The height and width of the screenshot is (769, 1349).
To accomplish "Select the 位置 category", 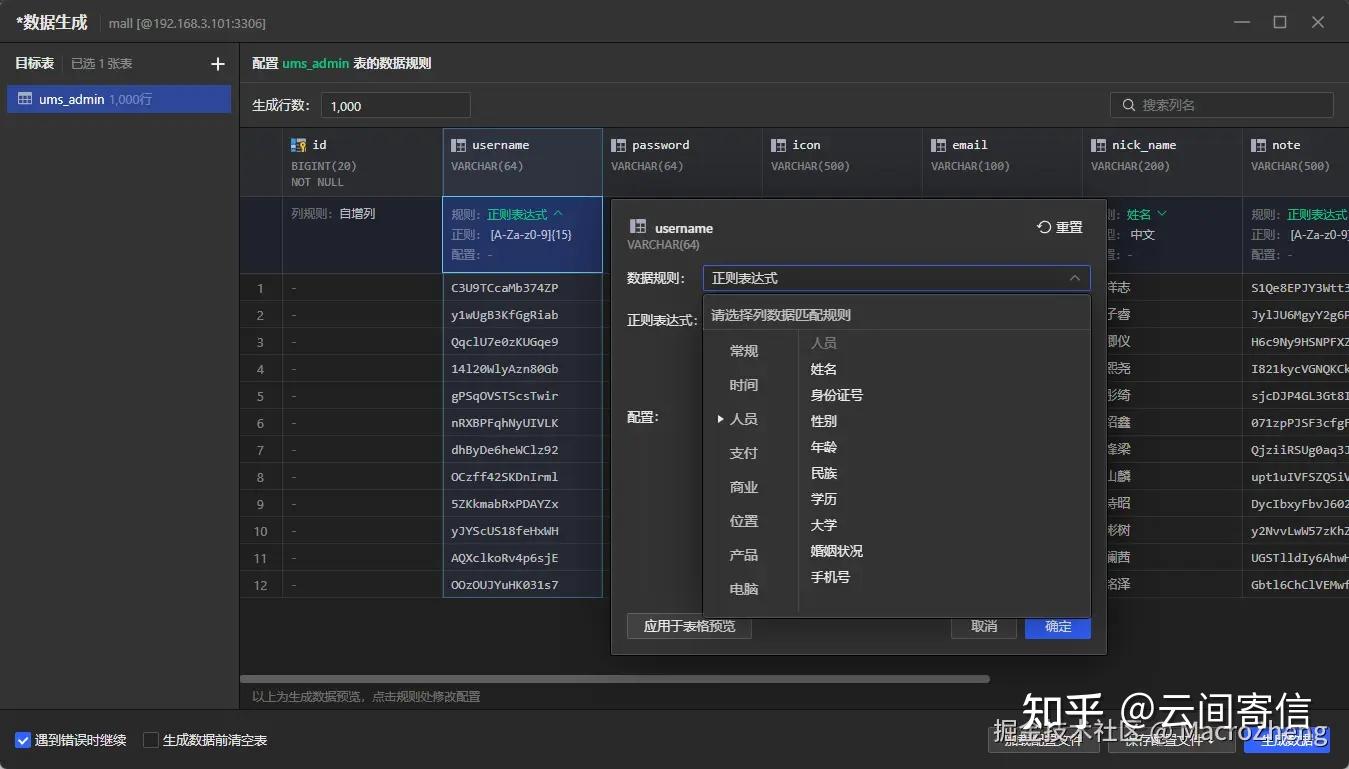I will click(x=744, y=521).
